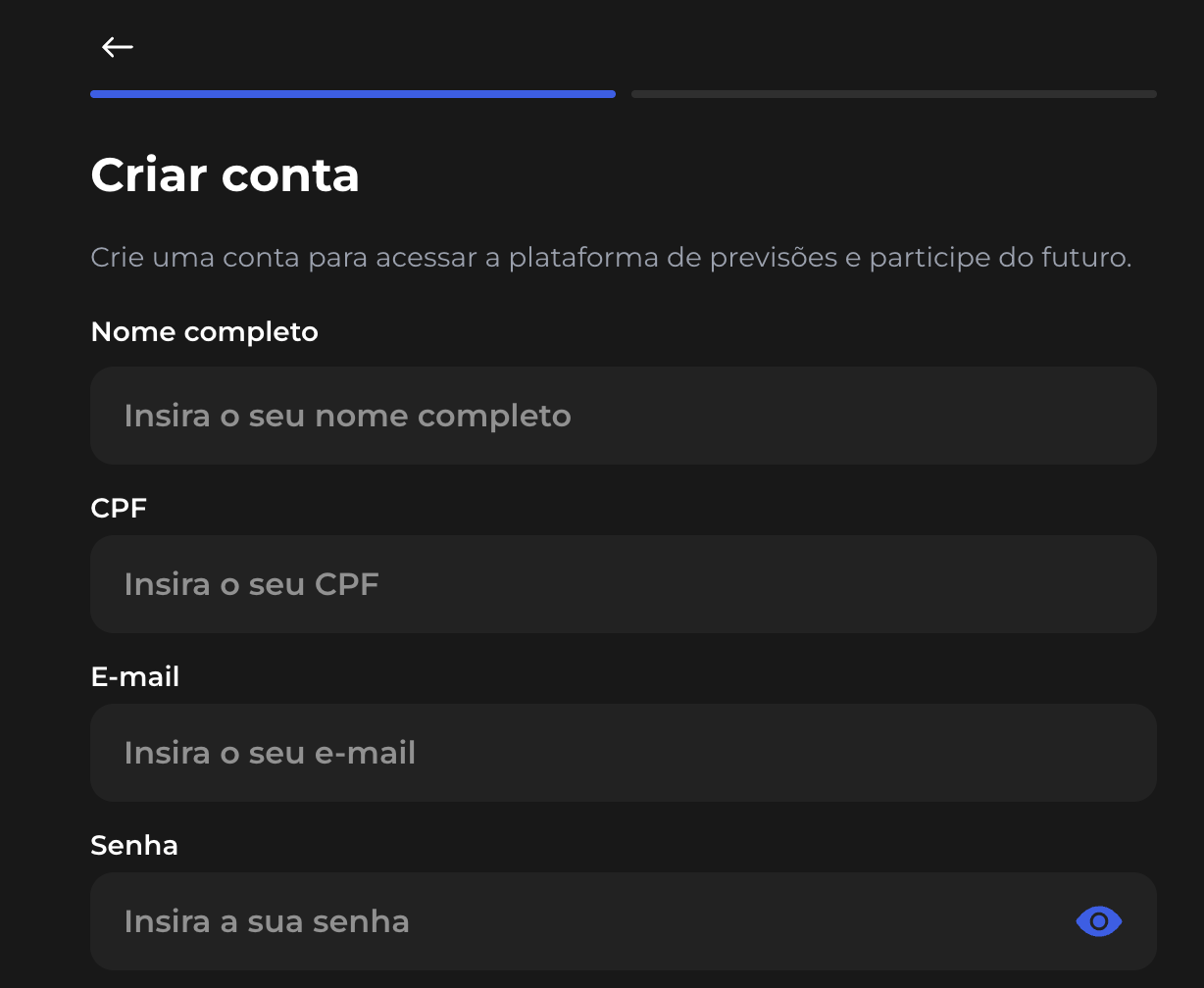1204x988 pixels.
Task: Click the "Criar conta" heading
Action: click(x=225, y=174)
